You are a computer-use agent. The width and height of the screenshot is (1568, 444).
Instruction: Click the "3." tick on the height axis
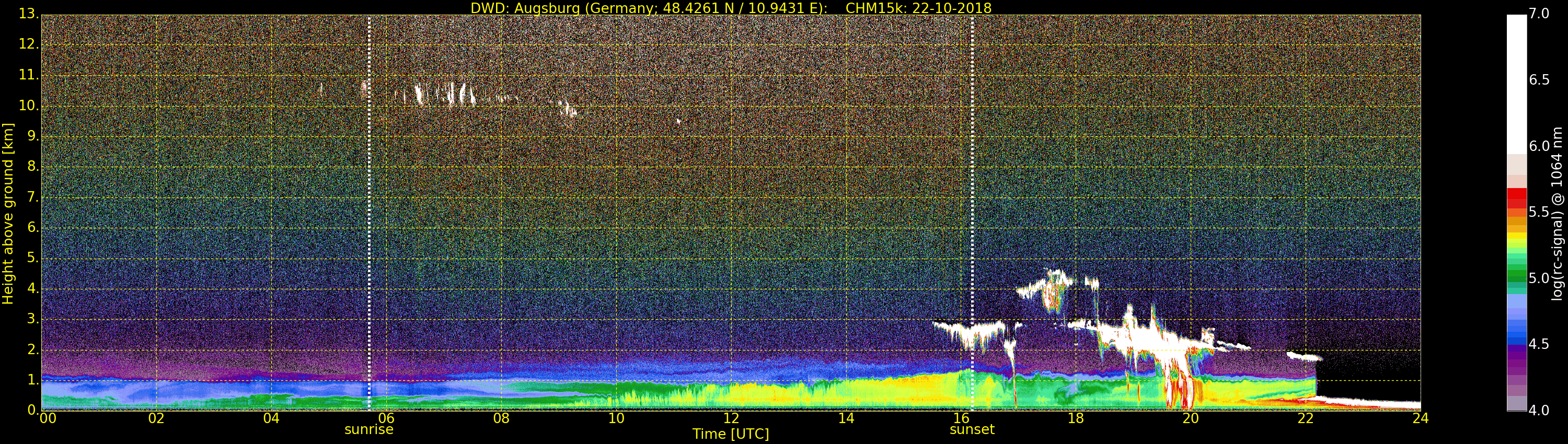[x=33, y=319]
